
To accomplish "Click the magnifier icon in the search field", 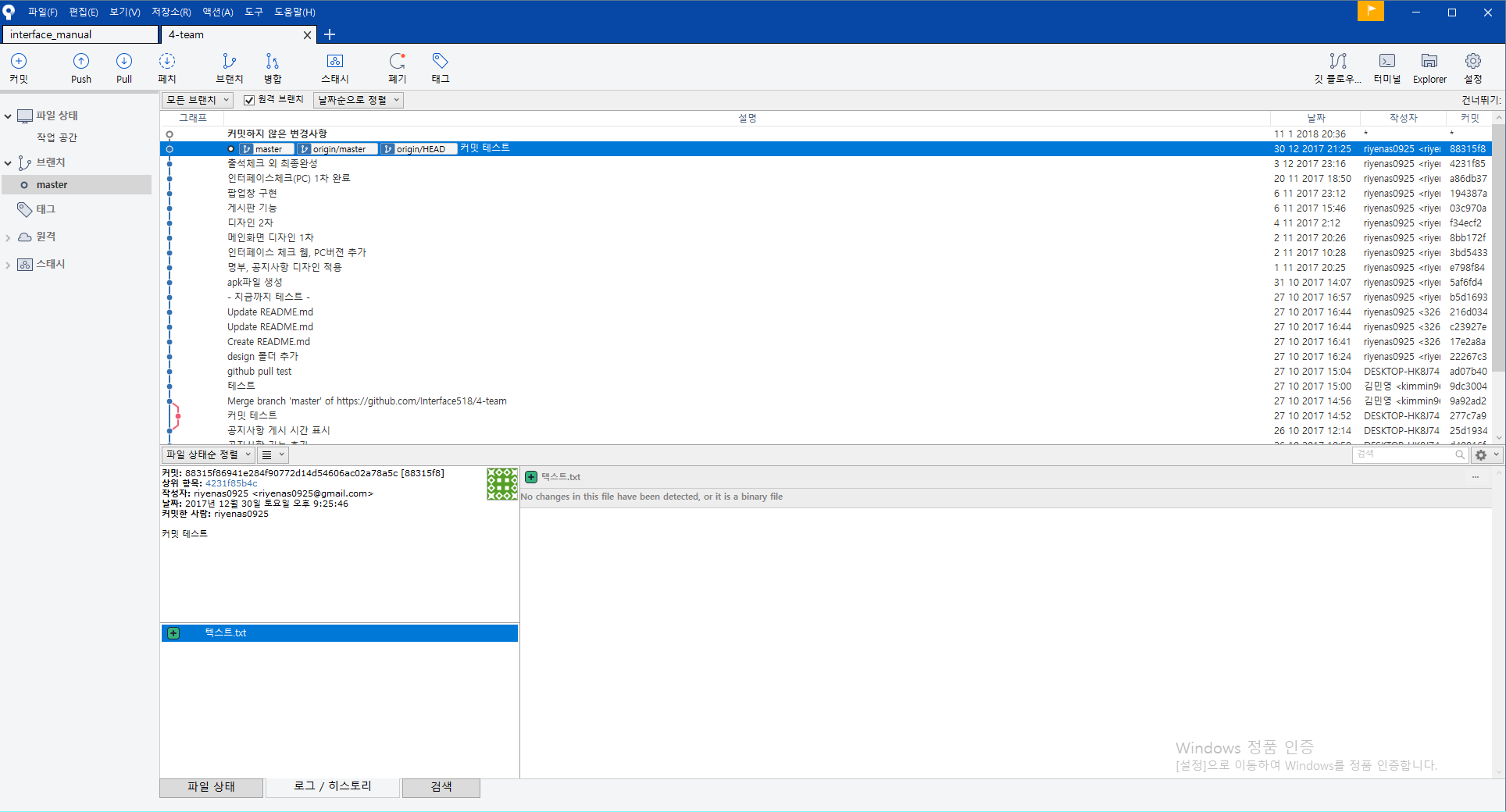I will tap(1459, 454).
